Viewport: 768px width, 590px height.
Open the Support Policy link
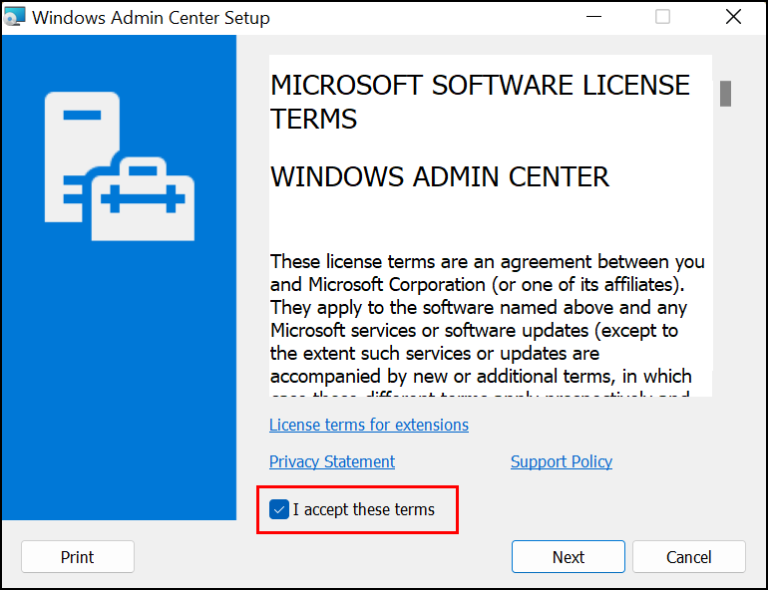(x=561, y=462)
